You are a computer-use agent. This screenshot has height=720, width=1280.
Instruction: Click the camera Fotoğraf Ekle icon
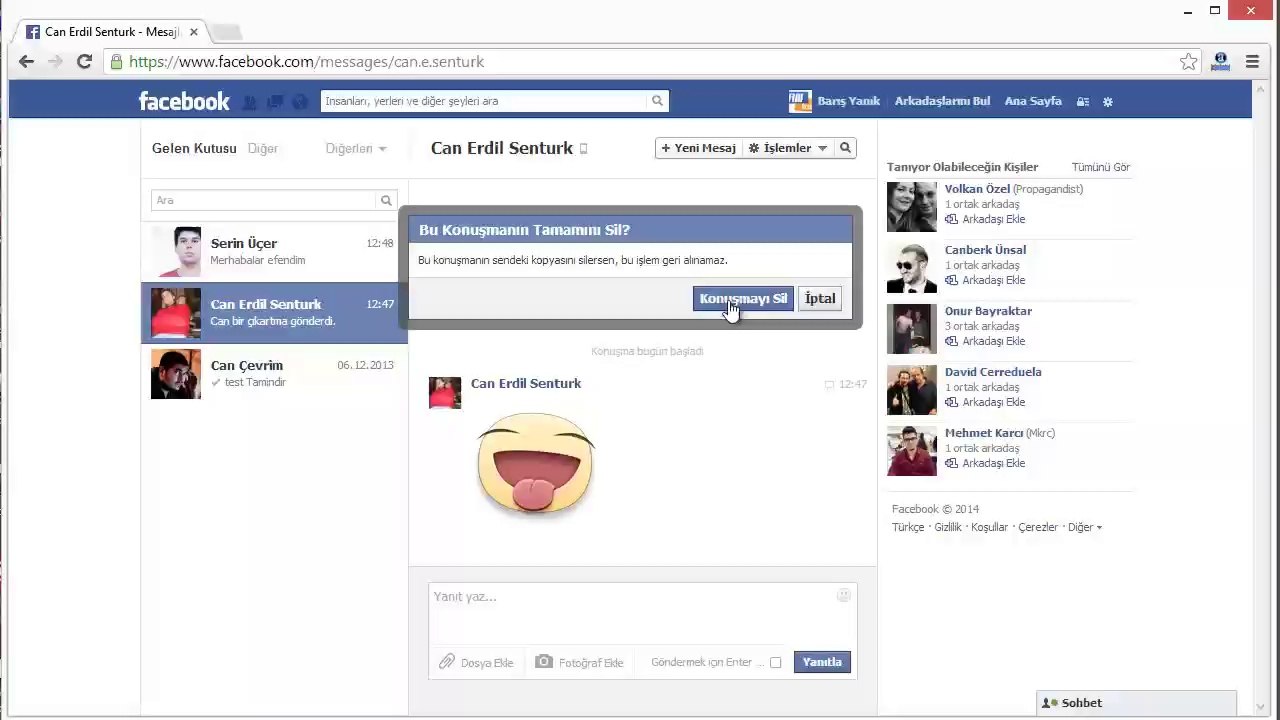coord(544,662)
